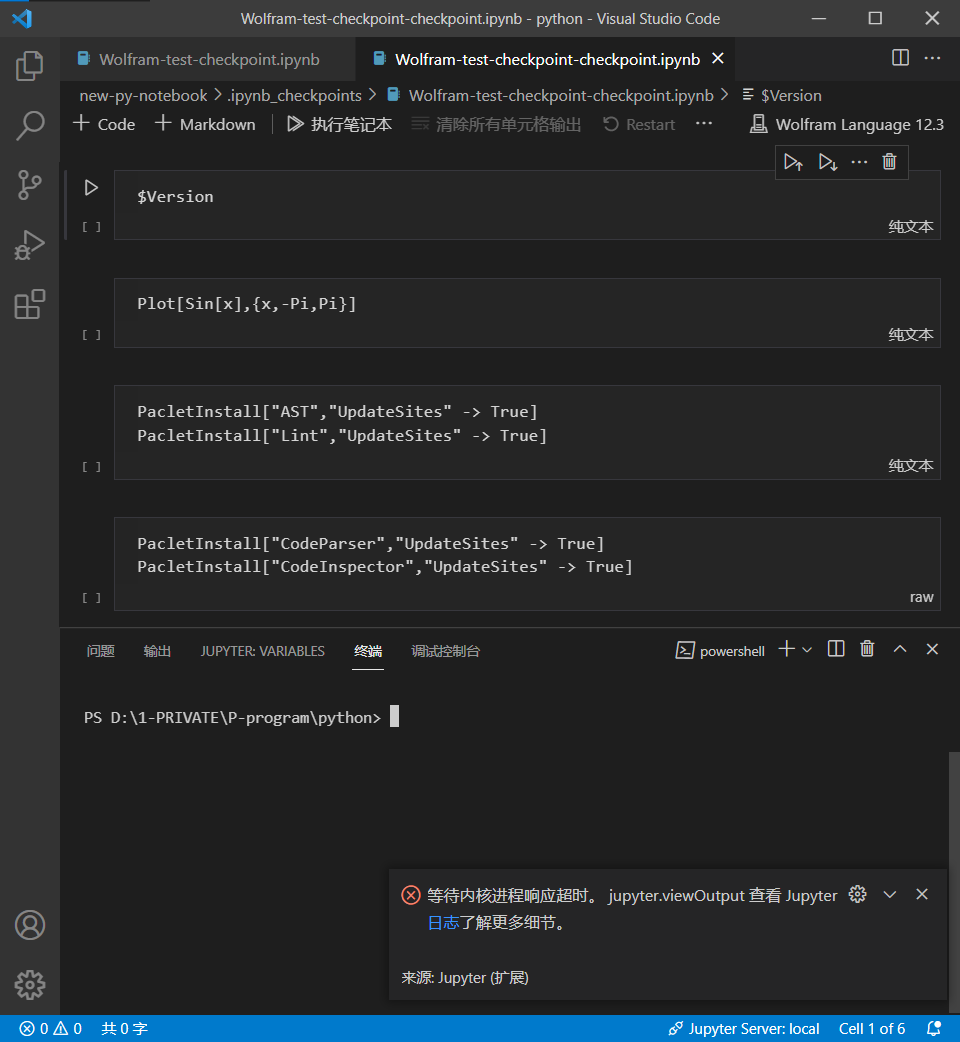Open cell more-actions ellipsis menu
Screen dimensions: 960x1042
(x=858, y=161)
